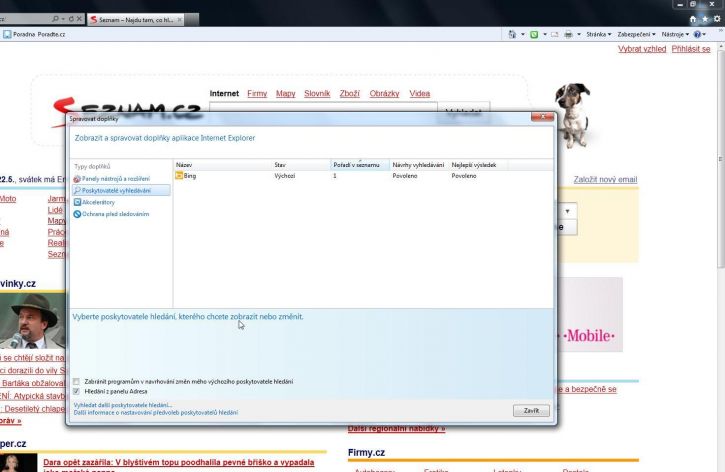
Task: Open Favorites star icon
Action: [x=705, y=19]
